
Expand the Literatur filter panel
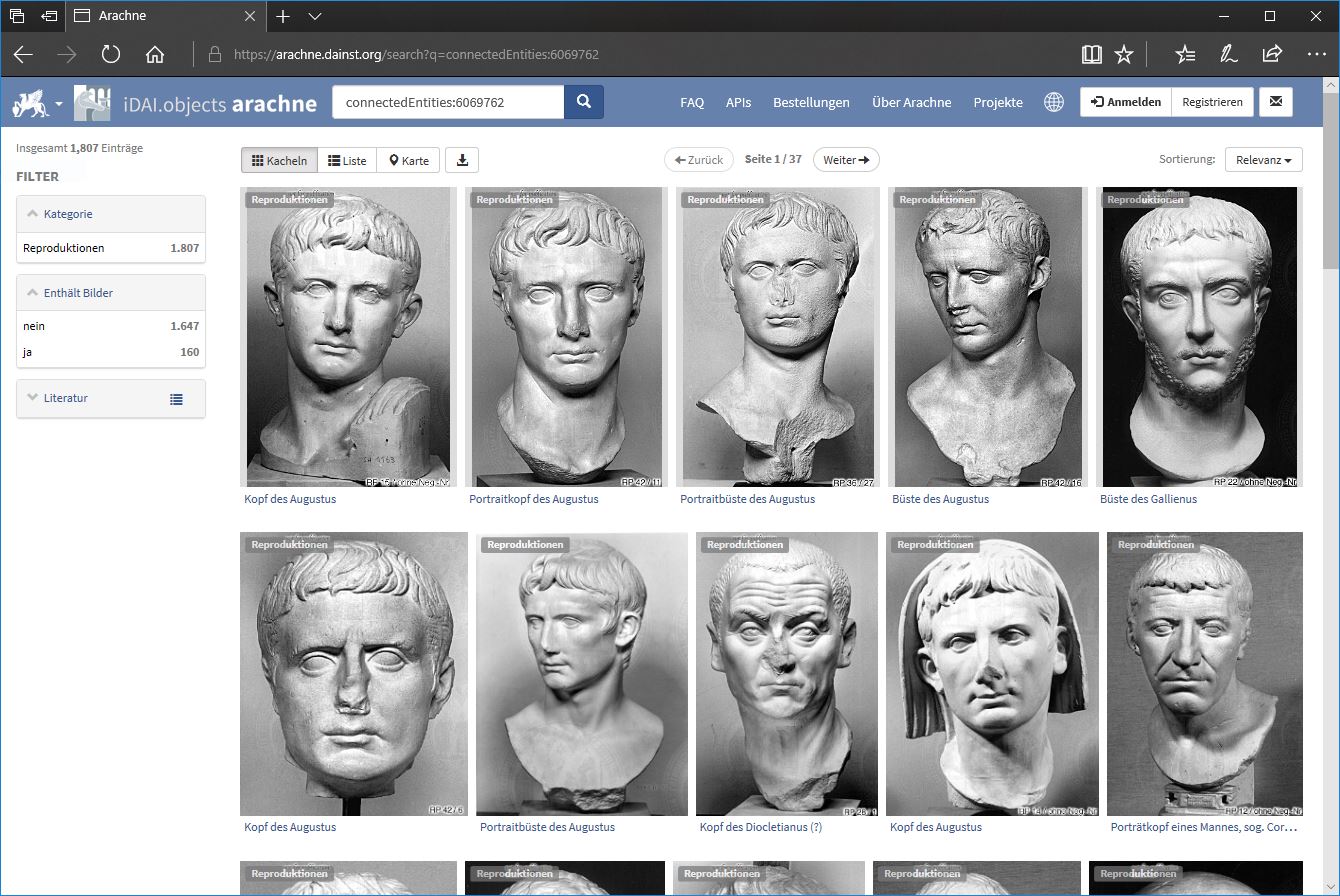65,398
